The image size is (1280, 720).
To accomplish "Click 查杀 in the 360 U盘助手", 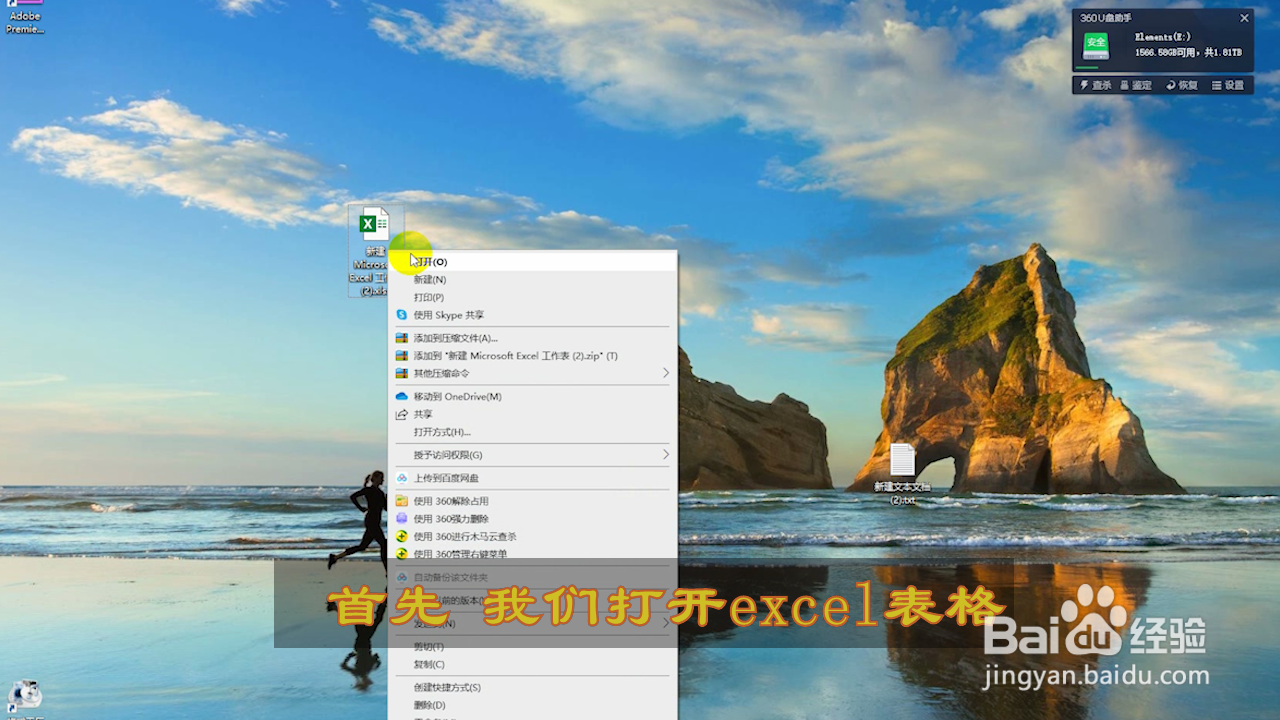I will coord(1095,85).
